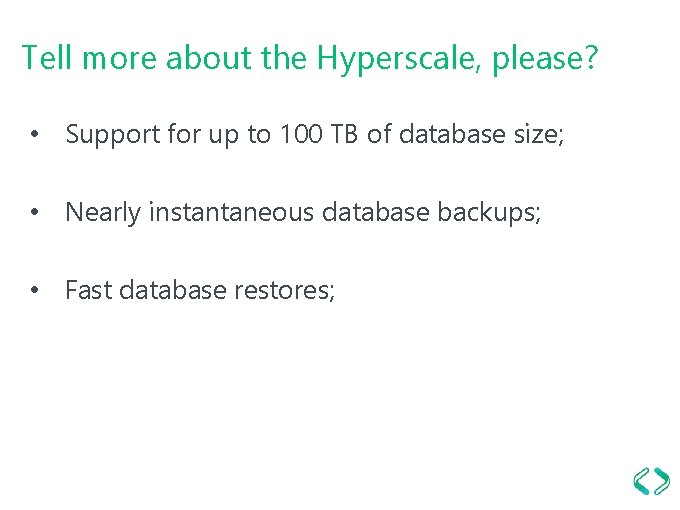This screenshot has width=680, height=510.
Task: Click the bullet before 'Nearly instantaneous'
Action: [35, 212]
